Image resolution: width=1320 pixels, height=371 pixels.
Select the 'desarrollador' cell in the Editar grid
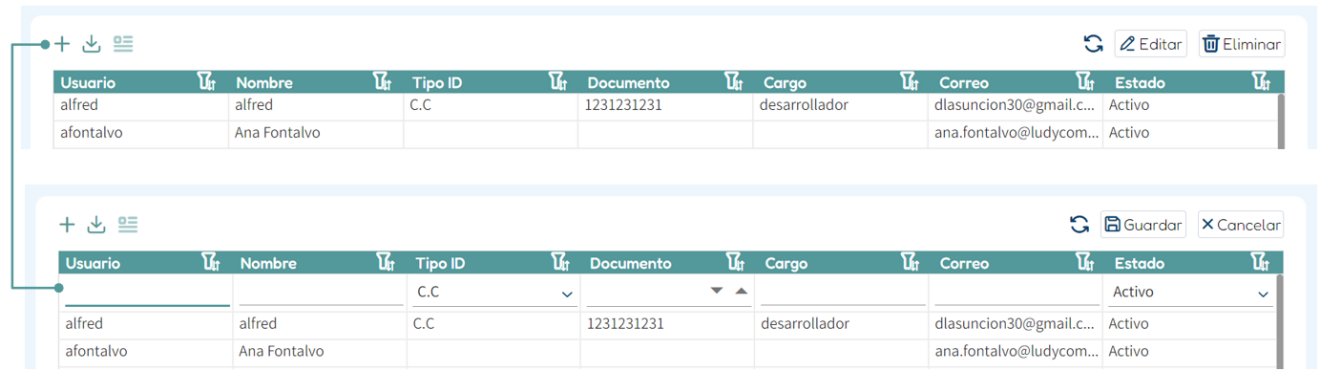pos(841,105)
